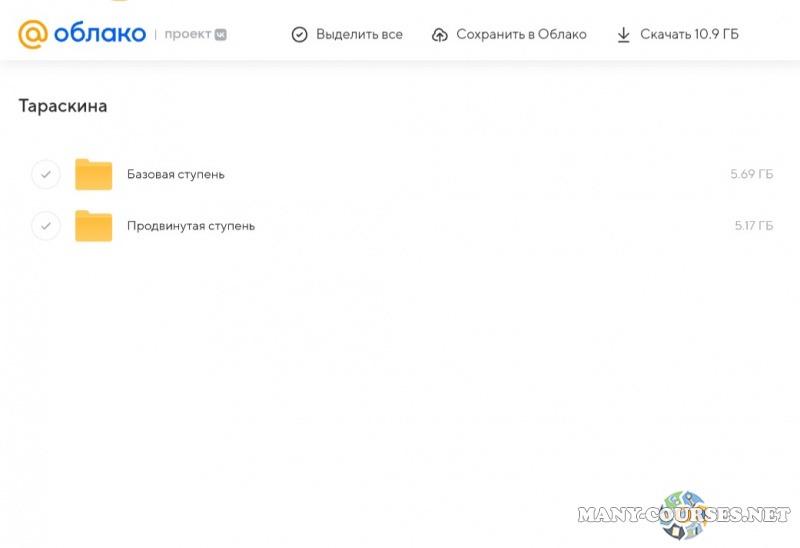Open folder by name Базовая ступень
The image size is (800, 548).
(176, 174)
